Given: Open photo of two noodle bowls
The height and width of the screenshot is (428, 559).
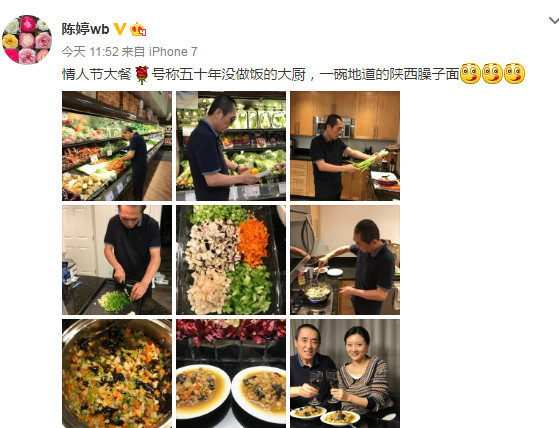Looking at the screenshot, I should click(x=231, y=373).
